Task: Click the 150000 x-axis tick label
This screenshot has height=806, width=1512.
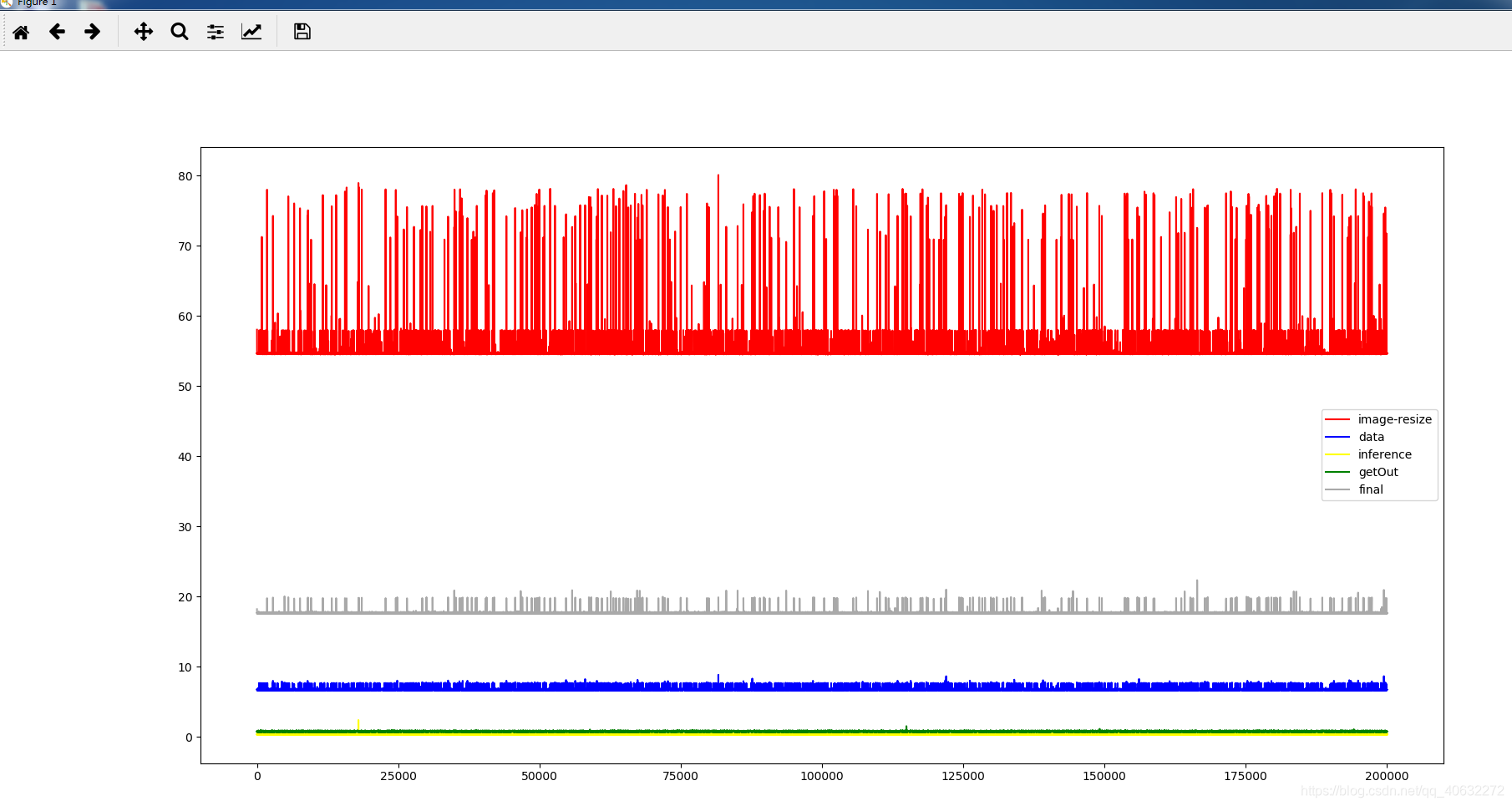Action: pyautogui.click(x=1104, y=776)
